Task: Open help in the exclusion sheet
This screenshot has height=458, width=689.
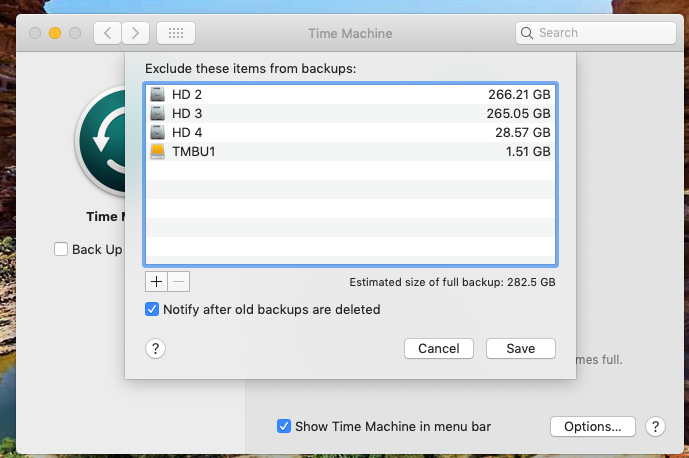Action: [155, 349]
